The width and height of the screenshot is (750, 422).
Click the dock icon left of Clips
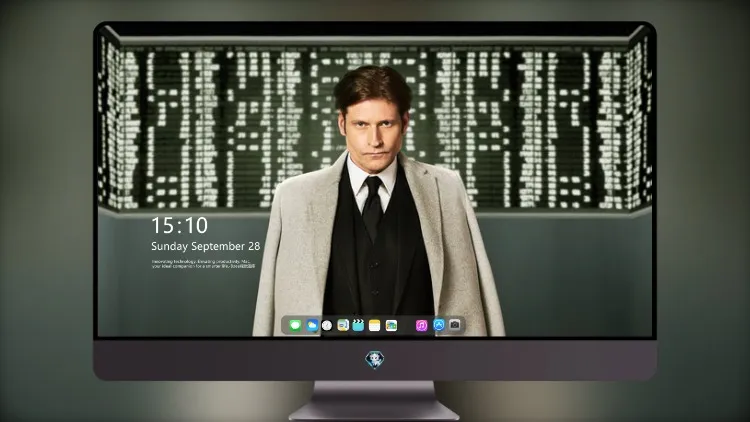[343, 325]
